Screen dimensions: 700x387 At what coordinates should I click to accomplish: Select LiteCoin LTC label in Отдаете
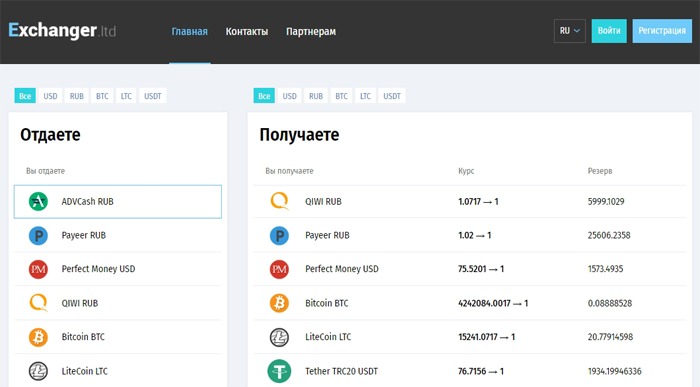point(85,371)
